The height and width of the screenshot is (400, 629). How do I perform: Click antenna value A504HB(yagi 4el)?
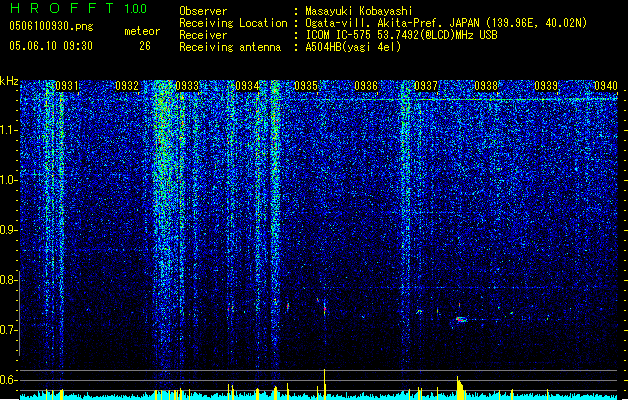click(353, 47)
